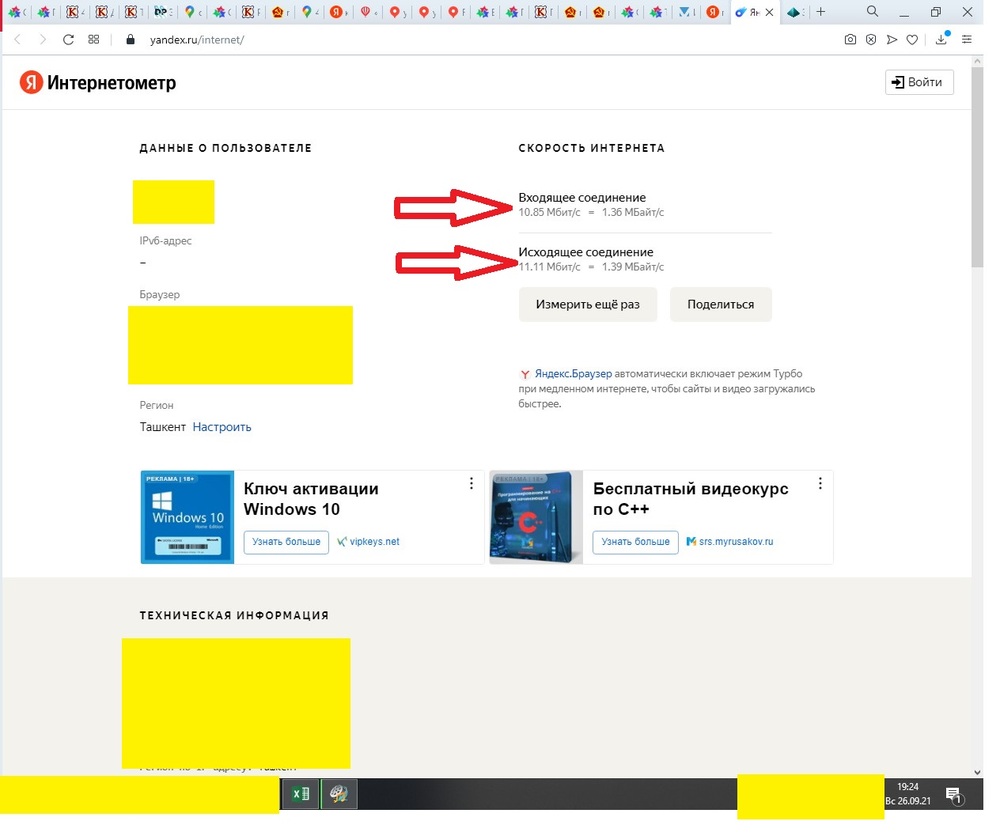Click the ad blocker shield icon
The height and width of the screenshot is (836, 1000).
[x=871, y=40]
